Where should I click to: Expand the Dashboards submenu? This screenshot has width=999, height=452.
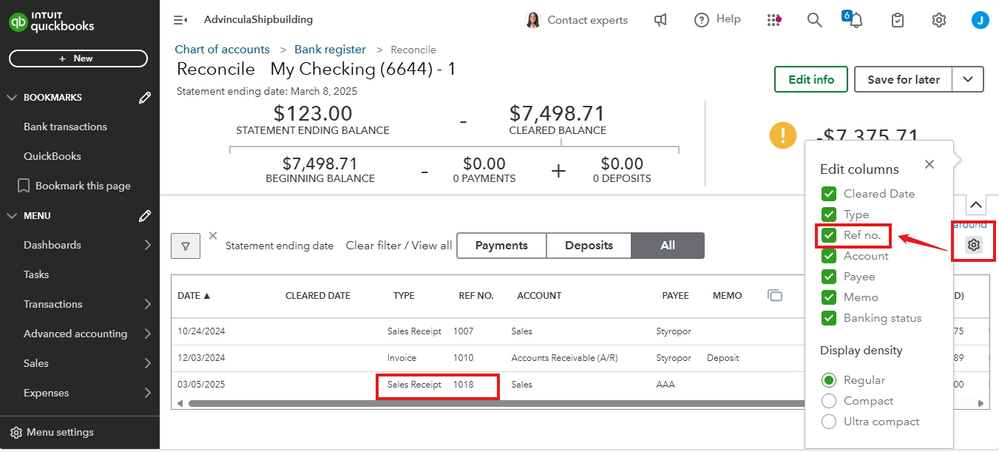(x=147, y=245)
